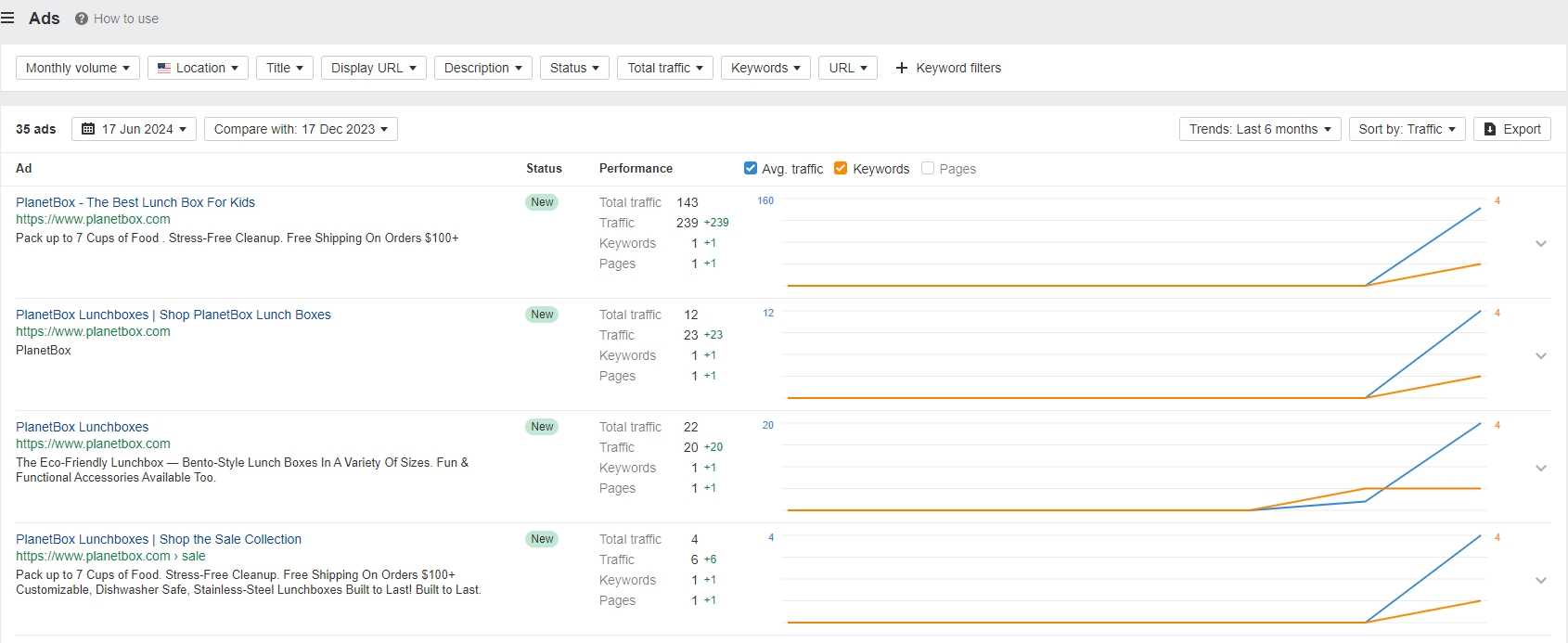Open Compare with 17 Dec 2023 dropdown
This screenshot has height=643, width=1568.
[301, 129]
